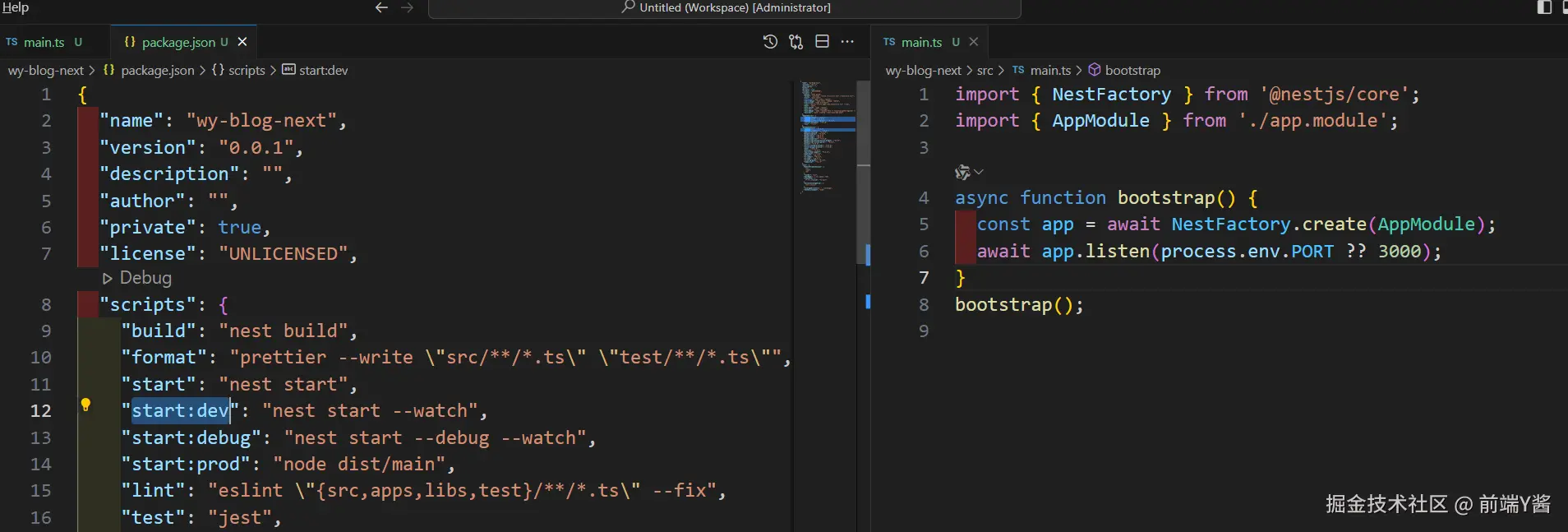The width and height of the screenshot is (1568, 532).
Task: Close main.ts tab in the right editor group
Action: [974, 42]
